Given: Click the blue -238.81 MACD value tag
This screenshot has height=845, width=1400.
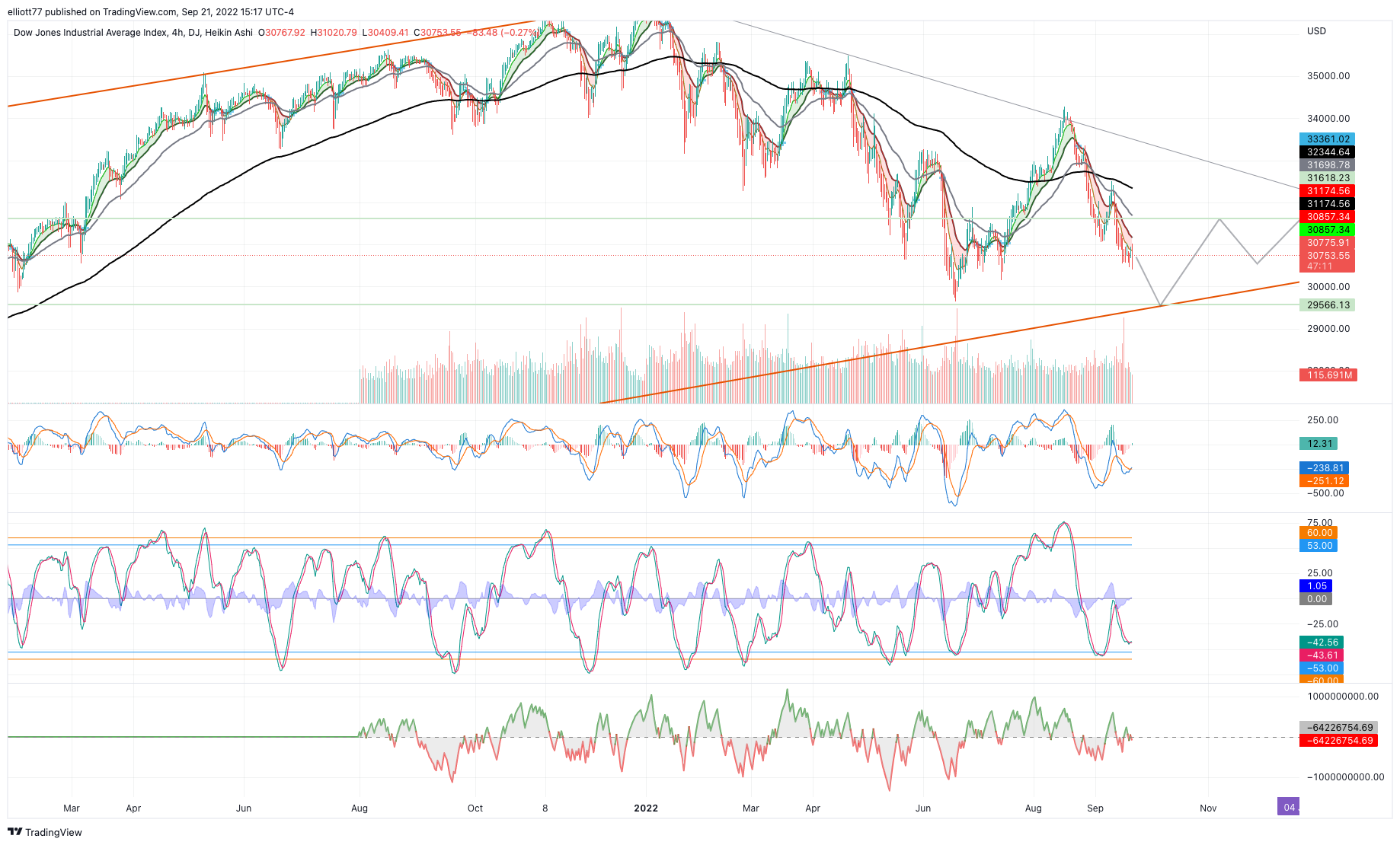Looking at the screenshot, I should [1324, 468].
